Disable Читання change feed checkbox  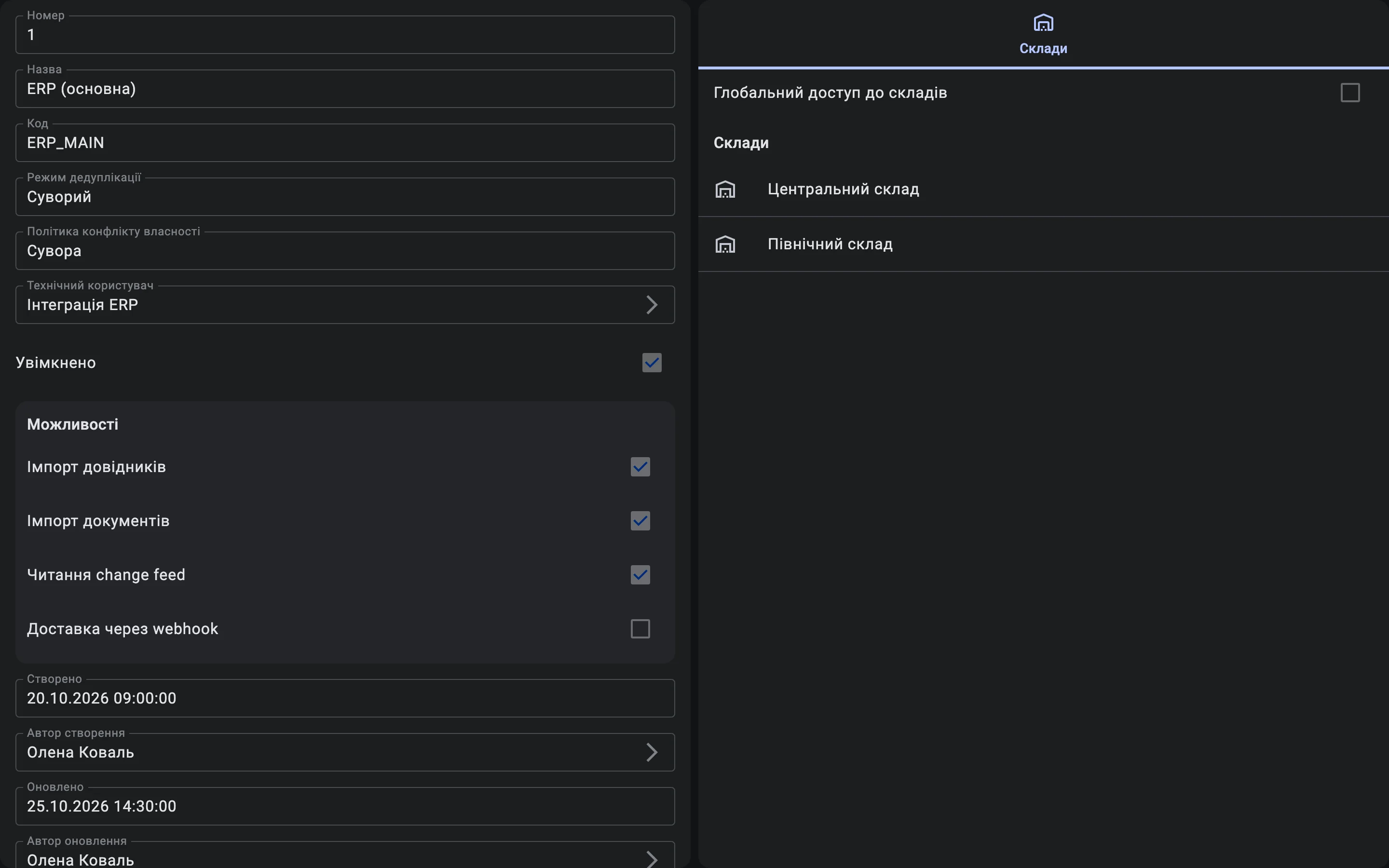click(640, 575)
